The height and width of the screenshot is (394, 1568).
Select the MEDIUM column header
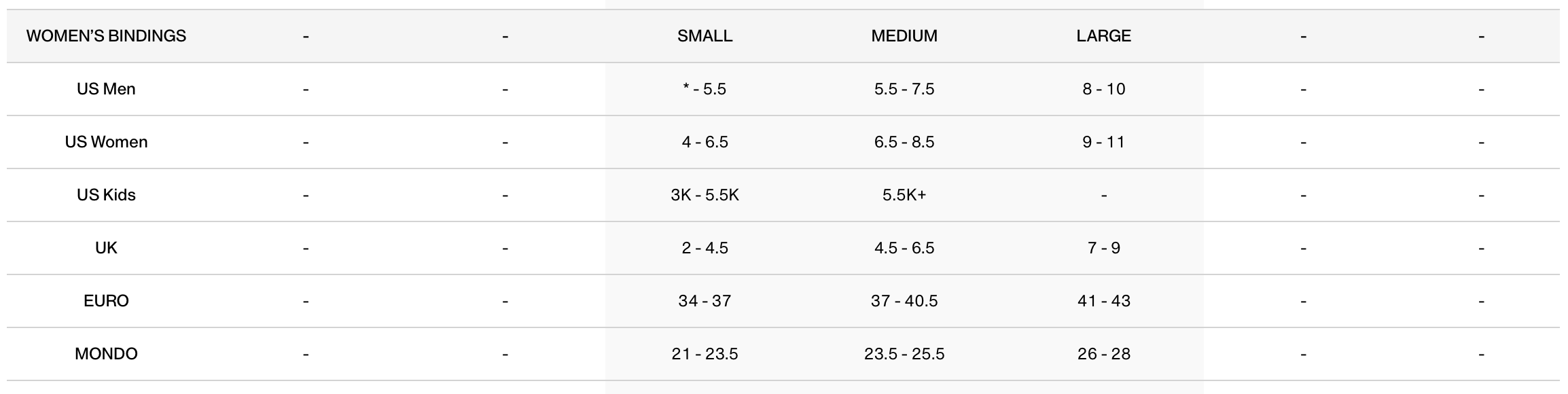coord(904,36)
